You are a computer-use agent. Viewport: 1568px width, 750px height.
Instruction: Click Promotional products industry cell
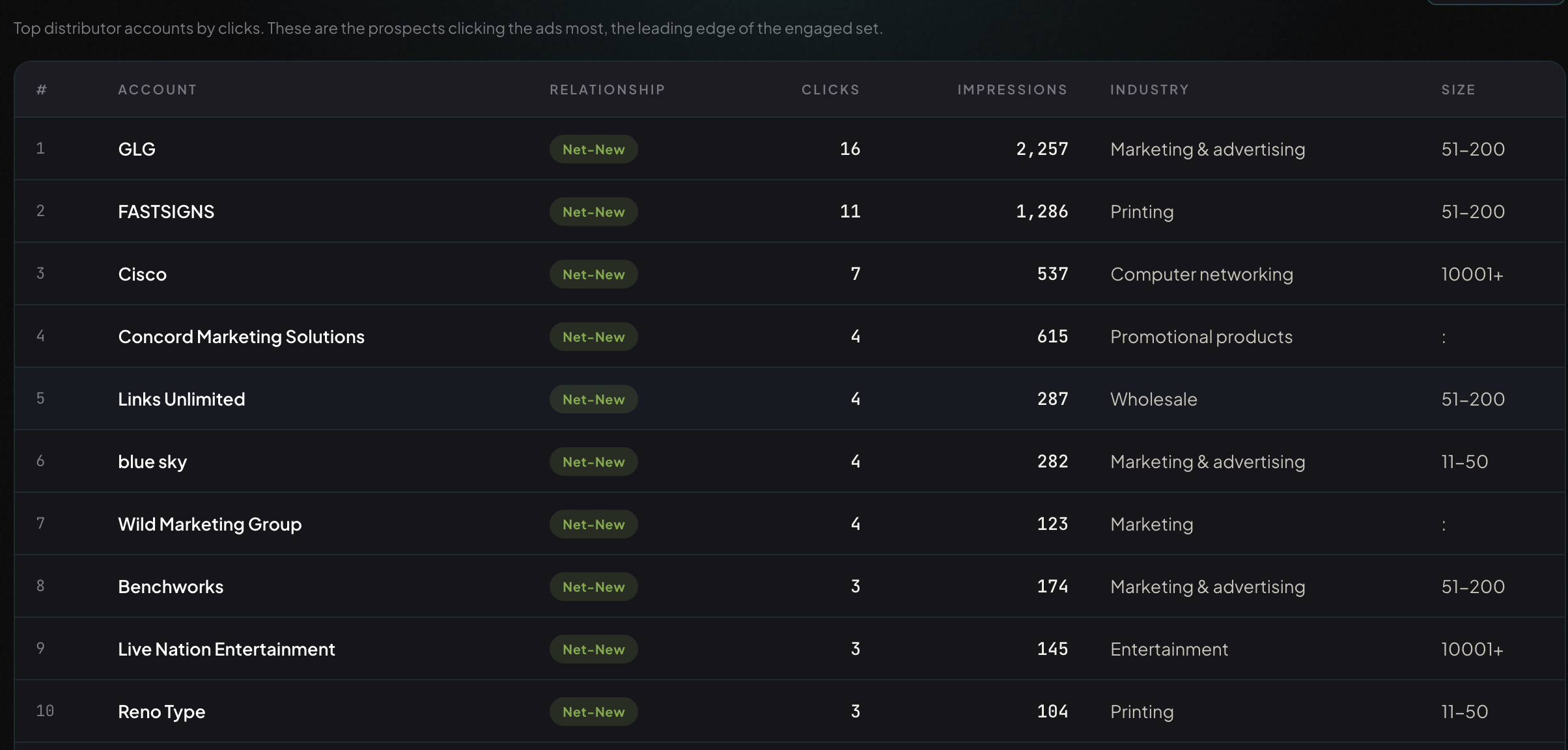pos(1201,337)
